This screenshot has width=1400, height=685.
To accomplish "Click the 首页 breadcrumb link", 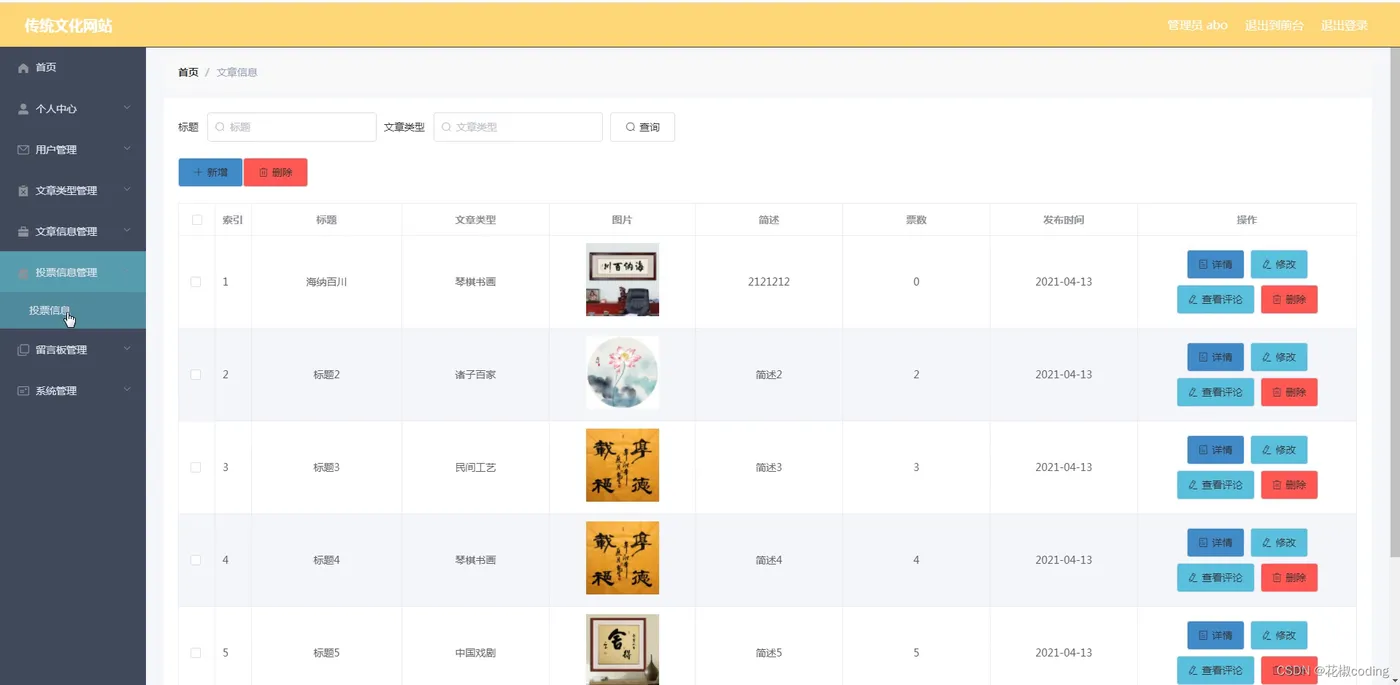I will coord(188,72).
